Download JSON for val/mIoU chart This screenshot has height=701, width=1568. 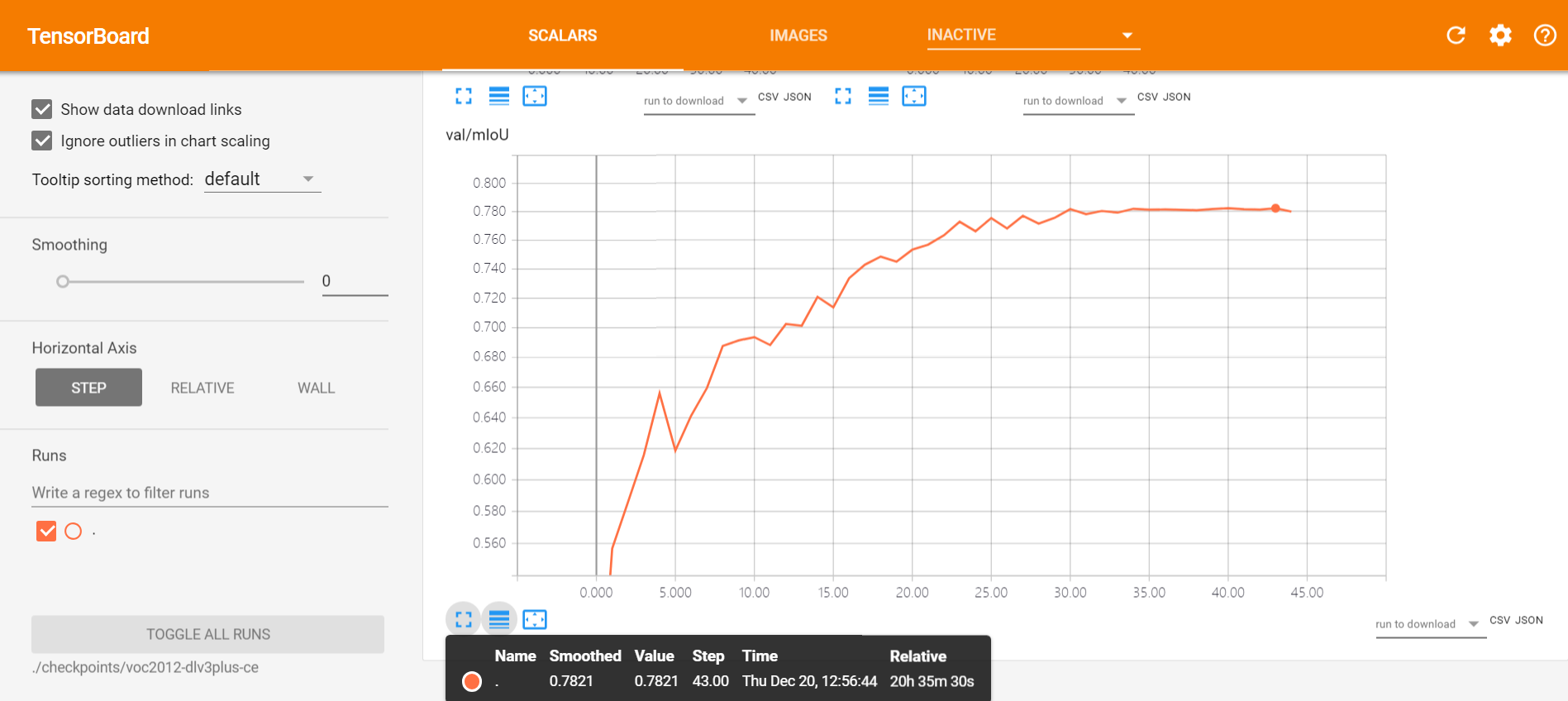tap(1528, 620)
